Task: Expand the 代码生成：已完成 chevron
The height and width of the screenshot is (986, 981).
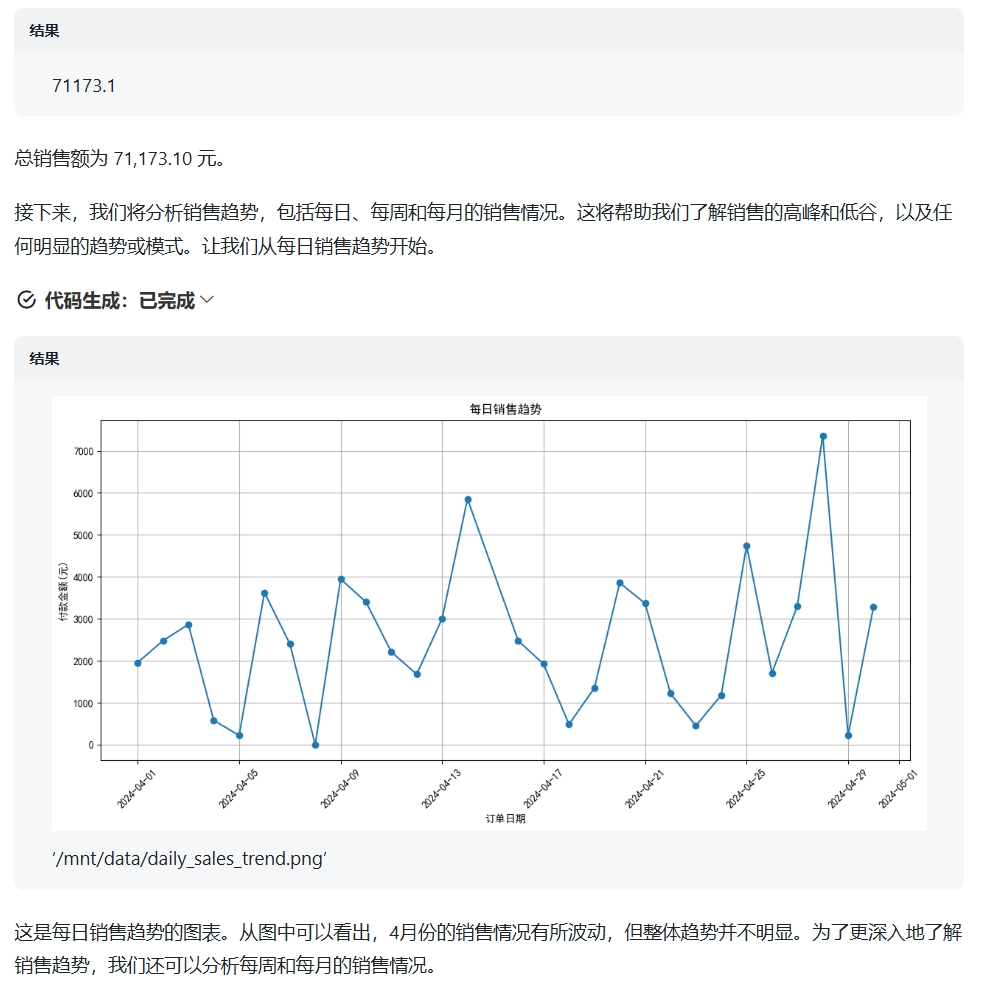Action: [x=207, y=300]
